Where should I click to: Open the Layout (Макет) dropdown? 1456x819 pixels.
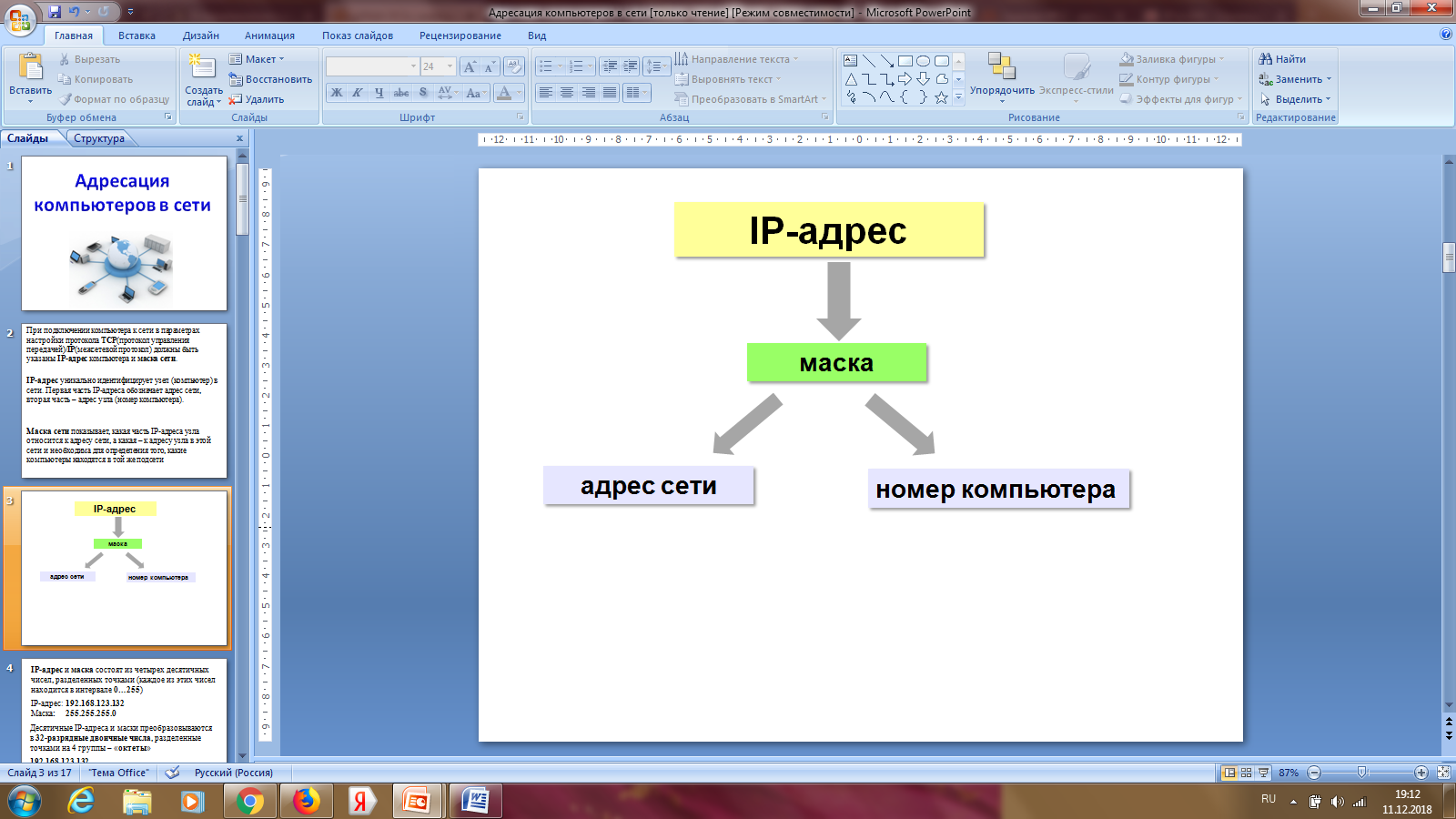(x=257, y=59)
